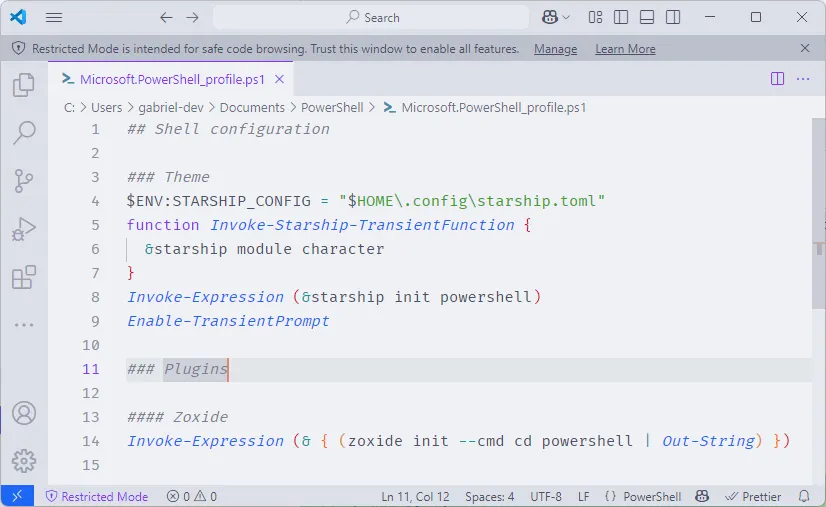Click the Prettier status item
The image size is (826, 507).
753,496
